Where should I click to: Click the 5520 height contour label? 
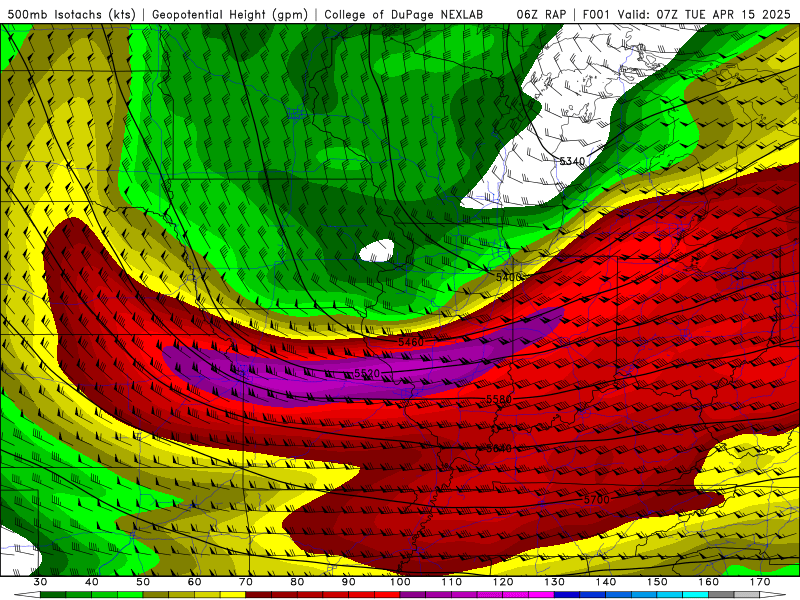coord(367,373)
